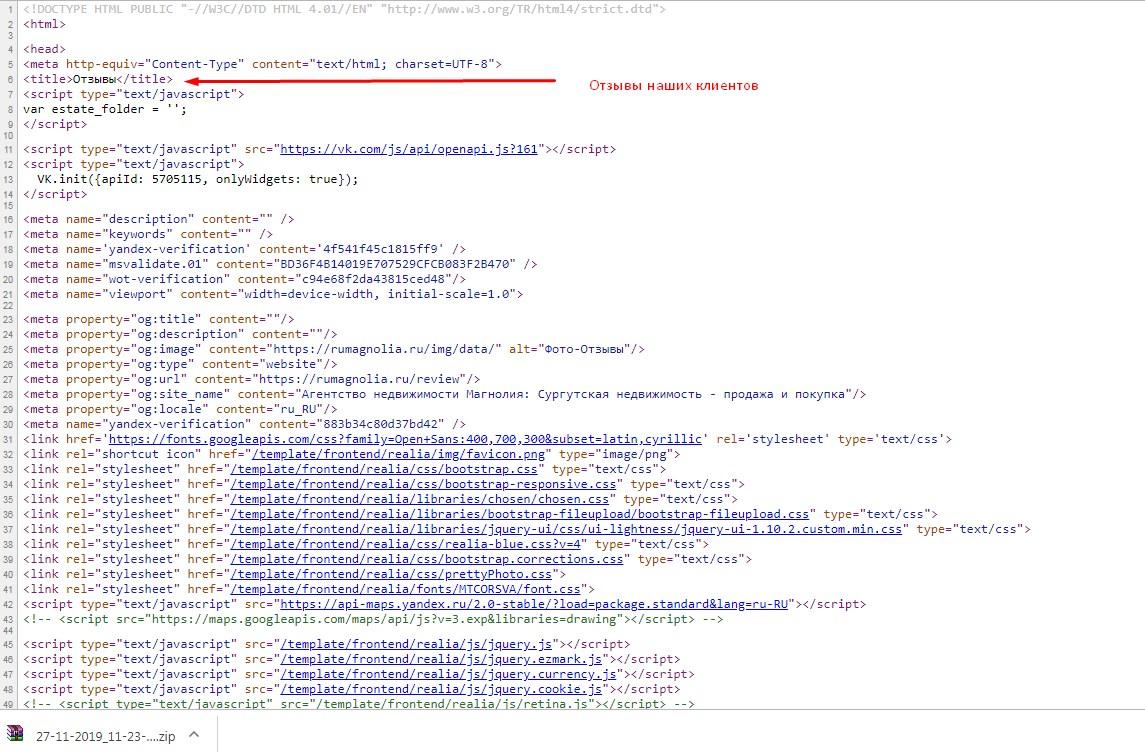Open the vk.com openapi.js script link
Image resolution: width=1145 pixels, height=752 pixels.
[409, 149]
